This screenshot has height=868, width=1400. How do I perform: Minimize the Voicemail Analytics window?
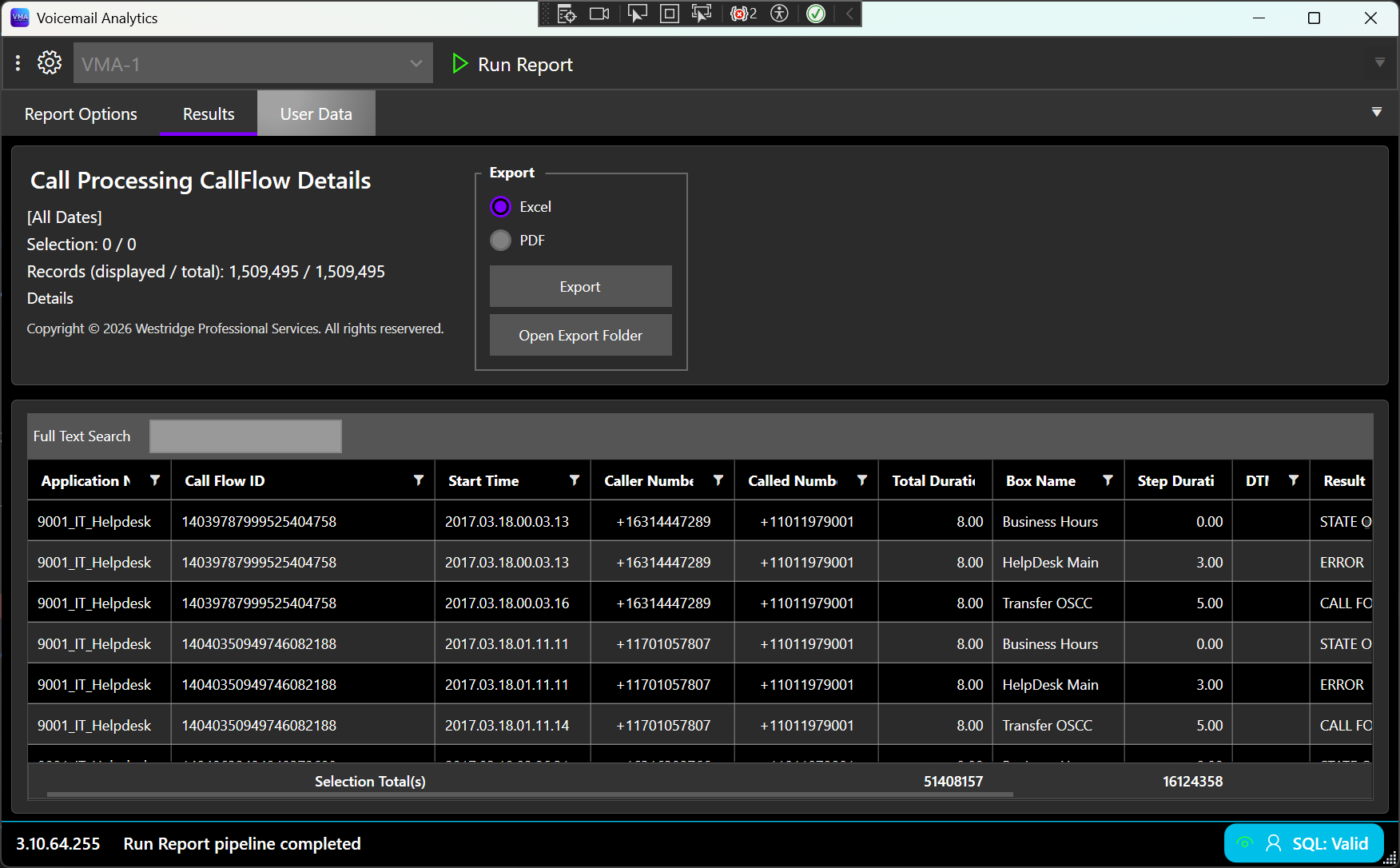[x=1259, y=18]
